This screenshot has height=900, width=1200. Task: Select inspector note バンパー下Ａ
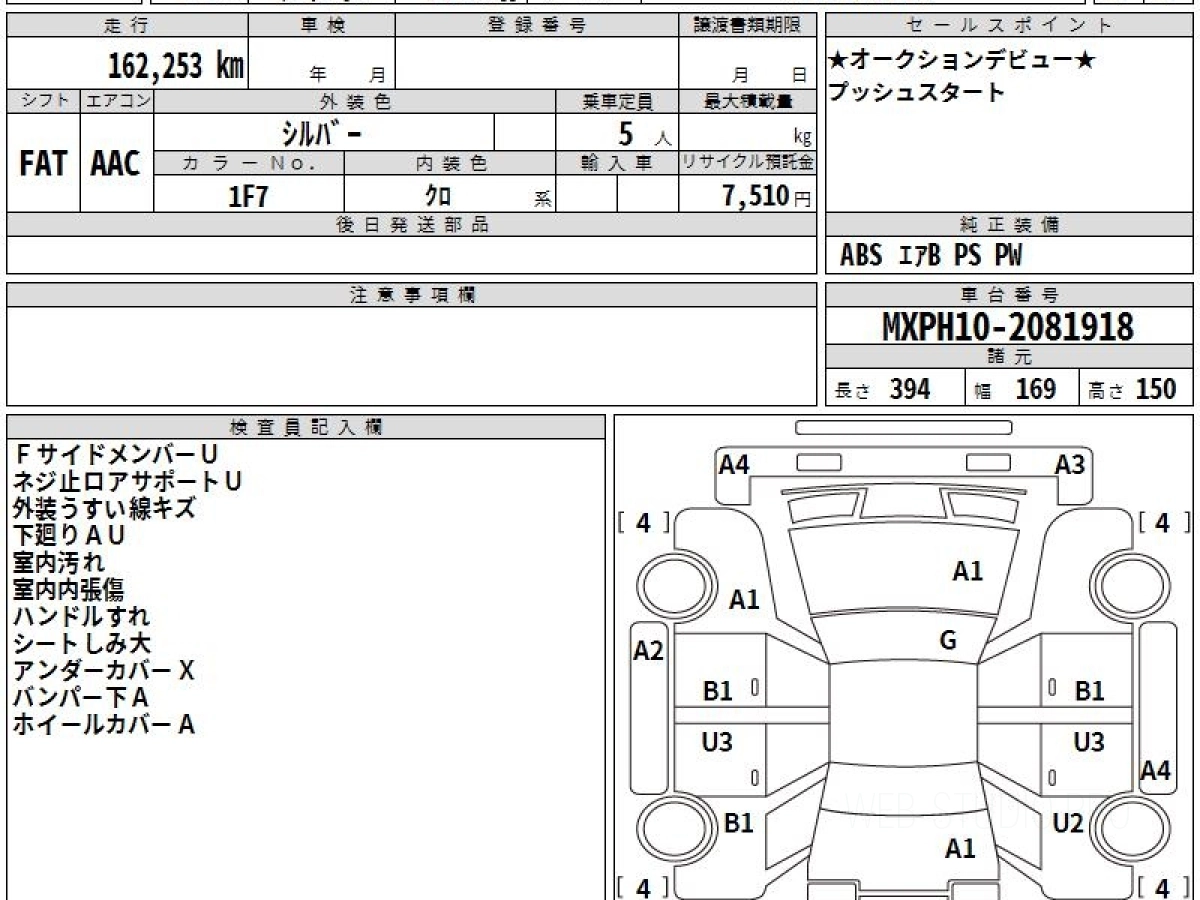click(81, 697)
